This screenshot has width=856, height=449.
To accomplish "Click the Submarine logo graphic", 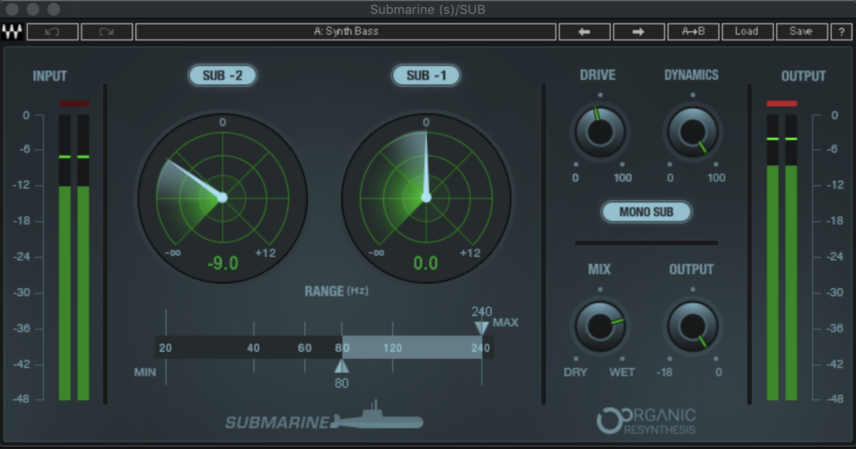I will (324, 416).
